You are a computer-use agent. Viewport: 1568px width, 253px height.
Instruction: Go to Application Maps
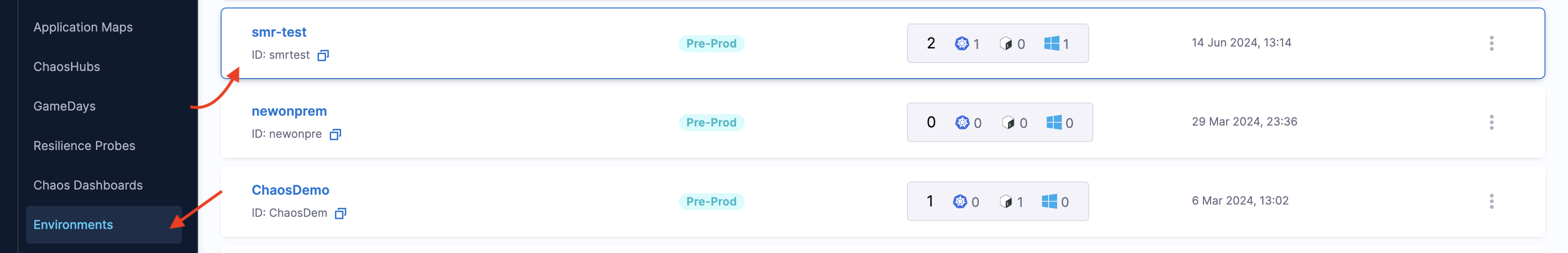pos(83,27)
